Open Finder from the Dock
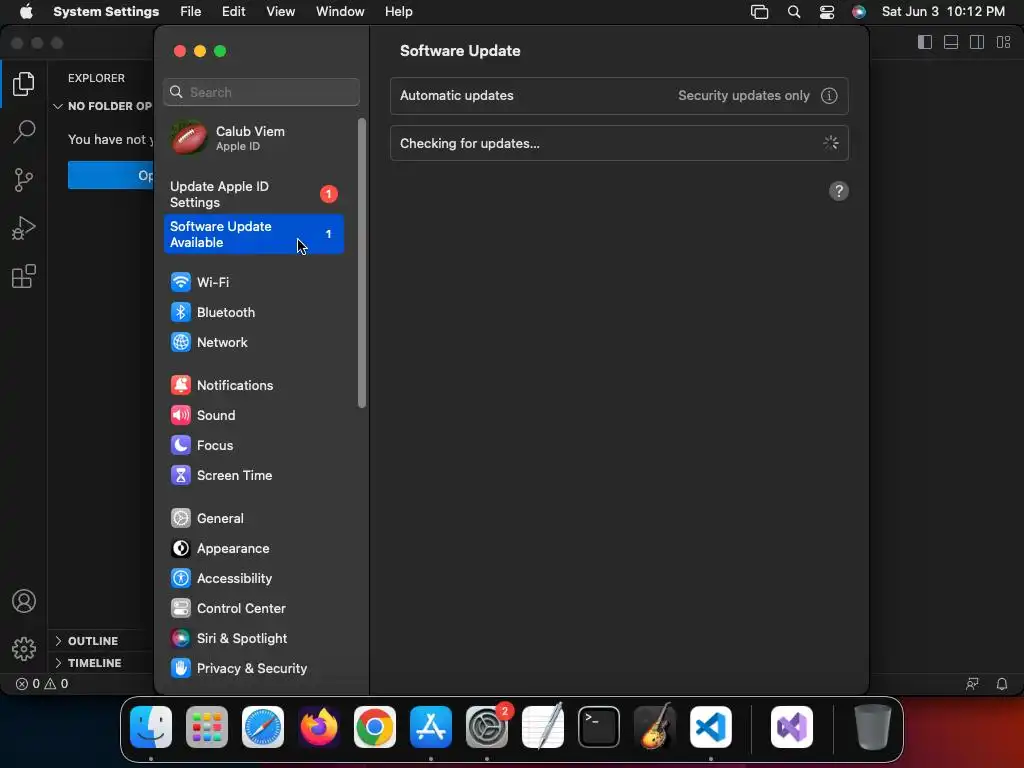The height and width of the screenshot is (768, 1024). click(x=151, y=727)
